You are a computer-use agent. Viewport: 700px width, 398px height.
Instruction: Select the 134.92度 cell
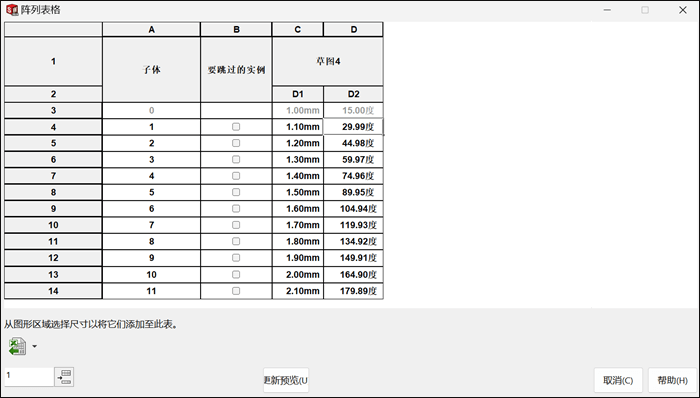coord(353,241)
